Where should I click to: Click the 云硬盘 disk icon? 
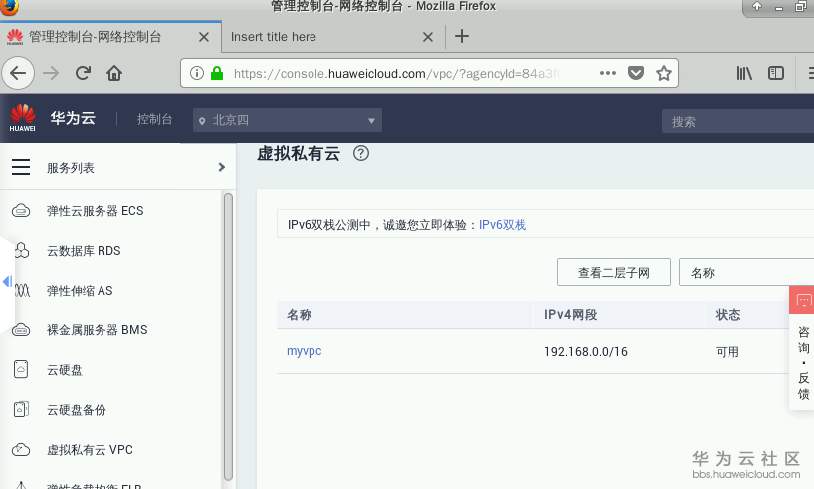[21, 369]
